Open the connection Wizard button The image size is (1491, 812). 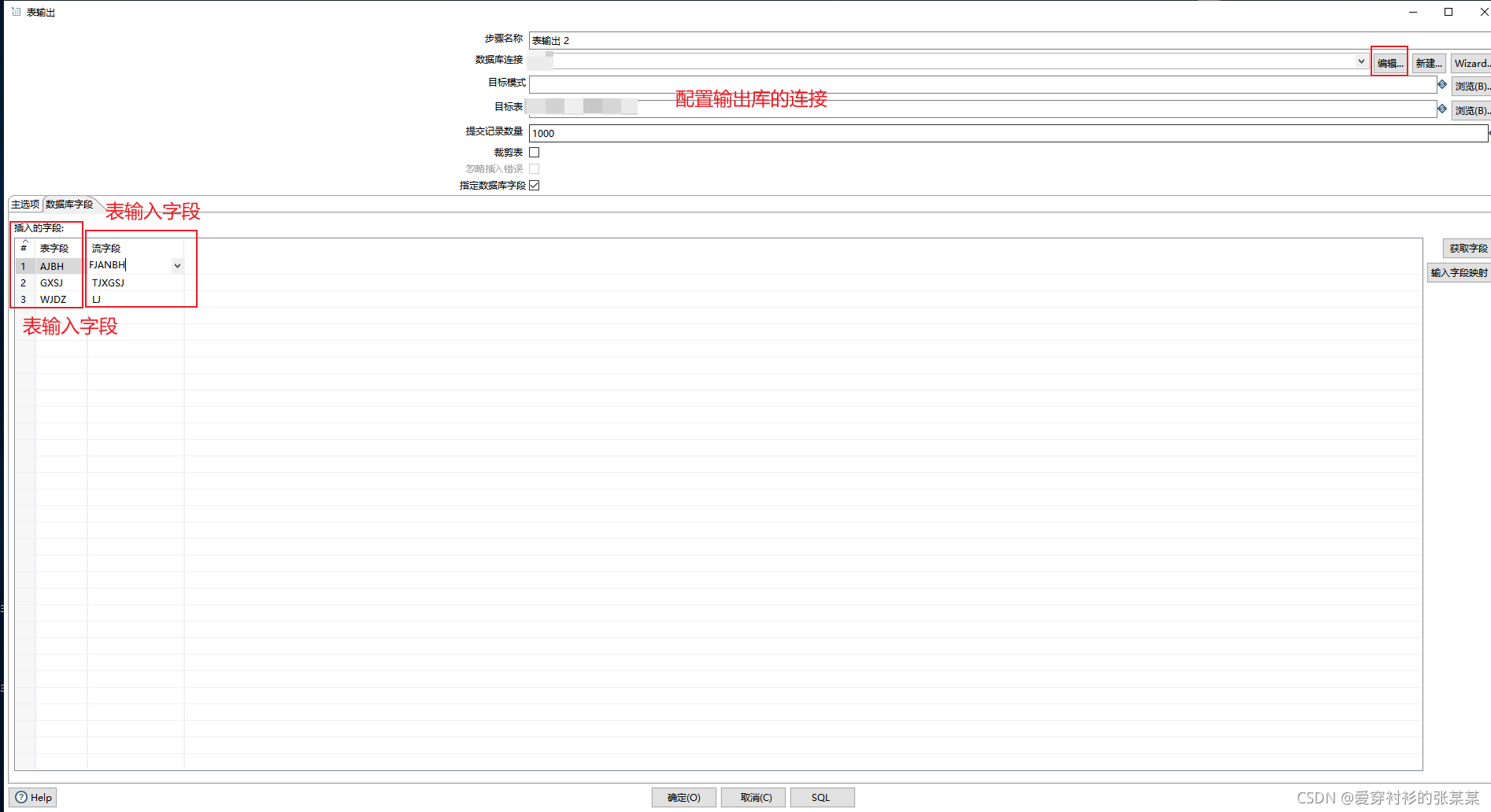pos(1471,63)
